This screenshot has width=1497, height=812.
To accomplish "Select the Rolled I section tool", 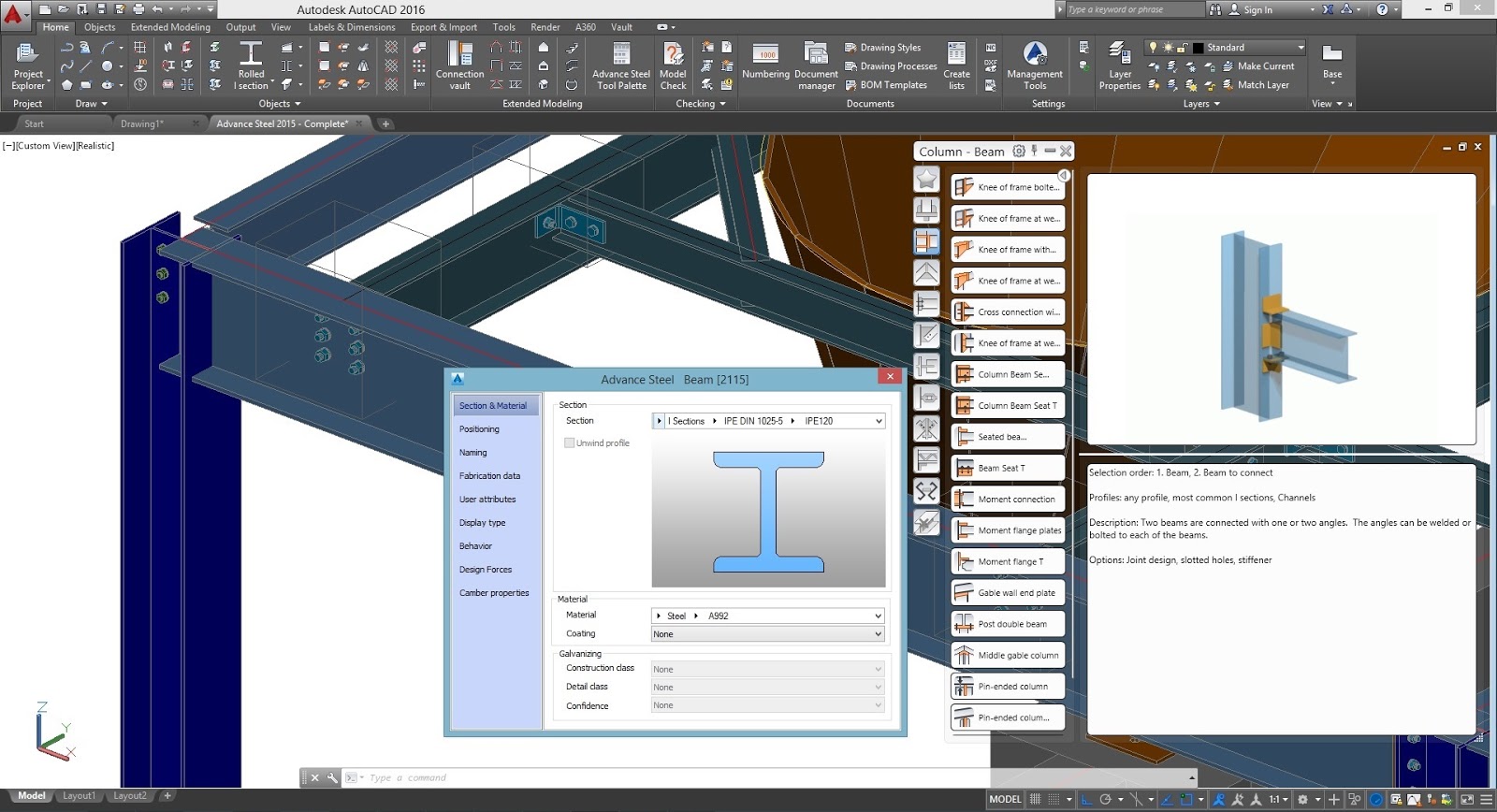I will [251, 66].
